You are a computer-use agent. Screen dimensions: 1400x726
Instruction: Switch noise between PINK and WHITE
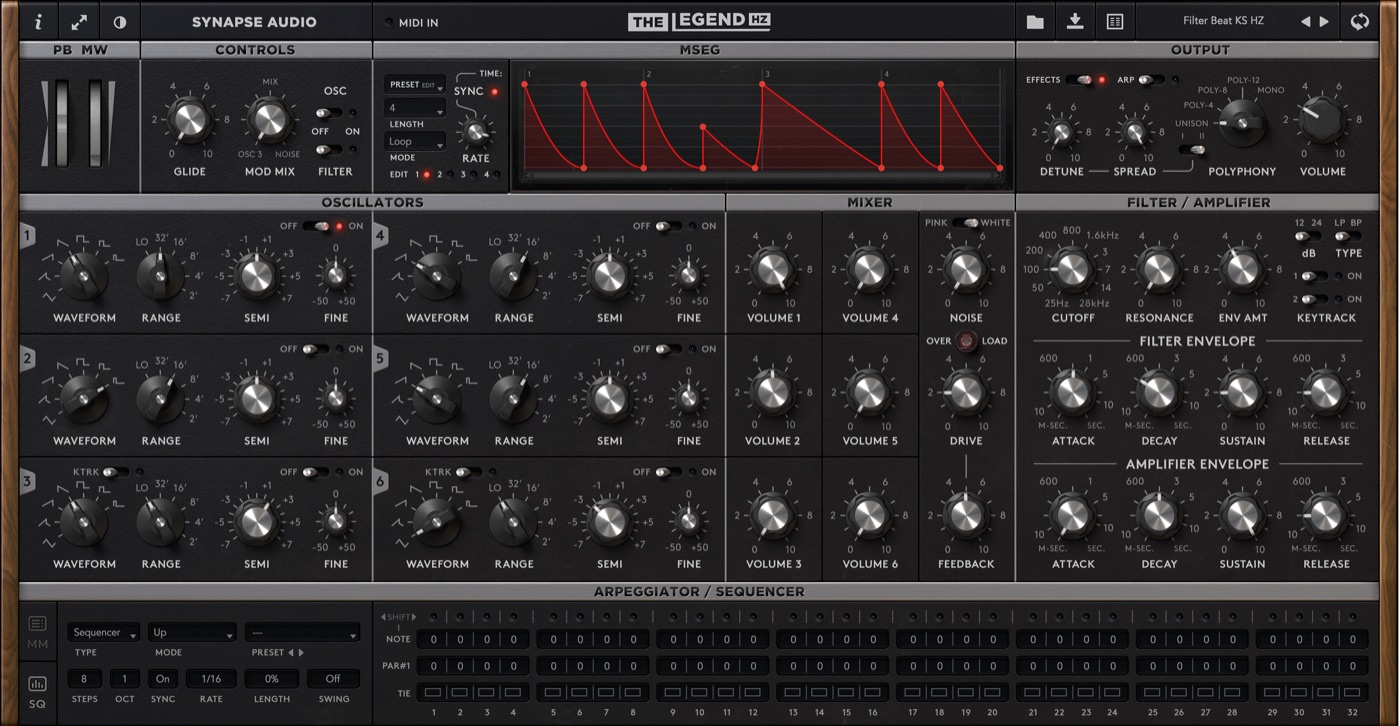tap(965, 222)
